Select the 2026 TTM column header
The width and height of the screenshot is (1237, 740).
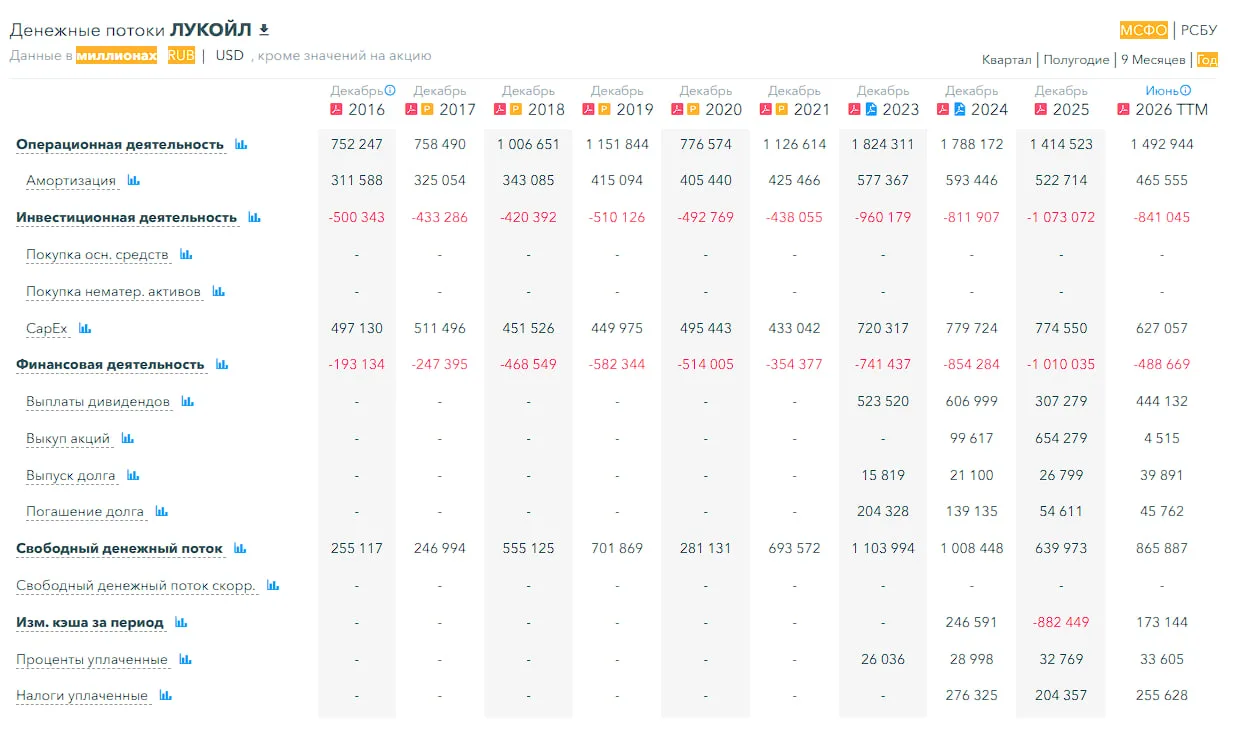1171,109
